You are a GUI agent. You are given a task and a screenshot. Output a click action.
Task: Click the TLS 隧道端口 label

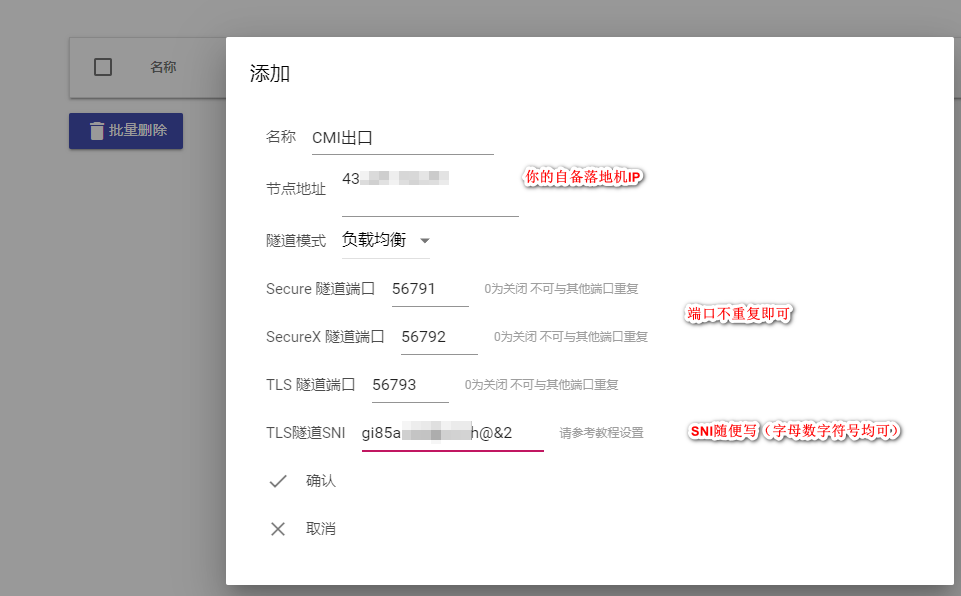pyautogui.click(x=311, y=384)
